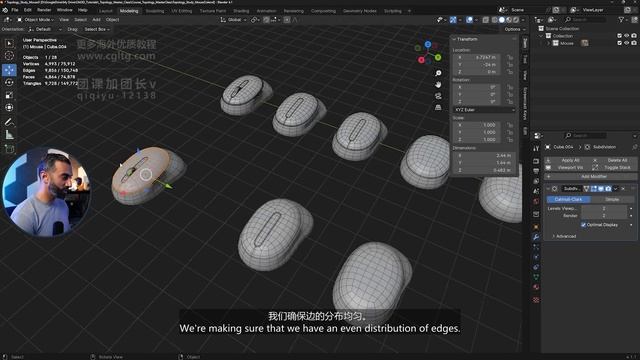The width and height of the screenshot is (640, 360).
Task: Switch to the UV Editing workspace tab
Action: 182,11
